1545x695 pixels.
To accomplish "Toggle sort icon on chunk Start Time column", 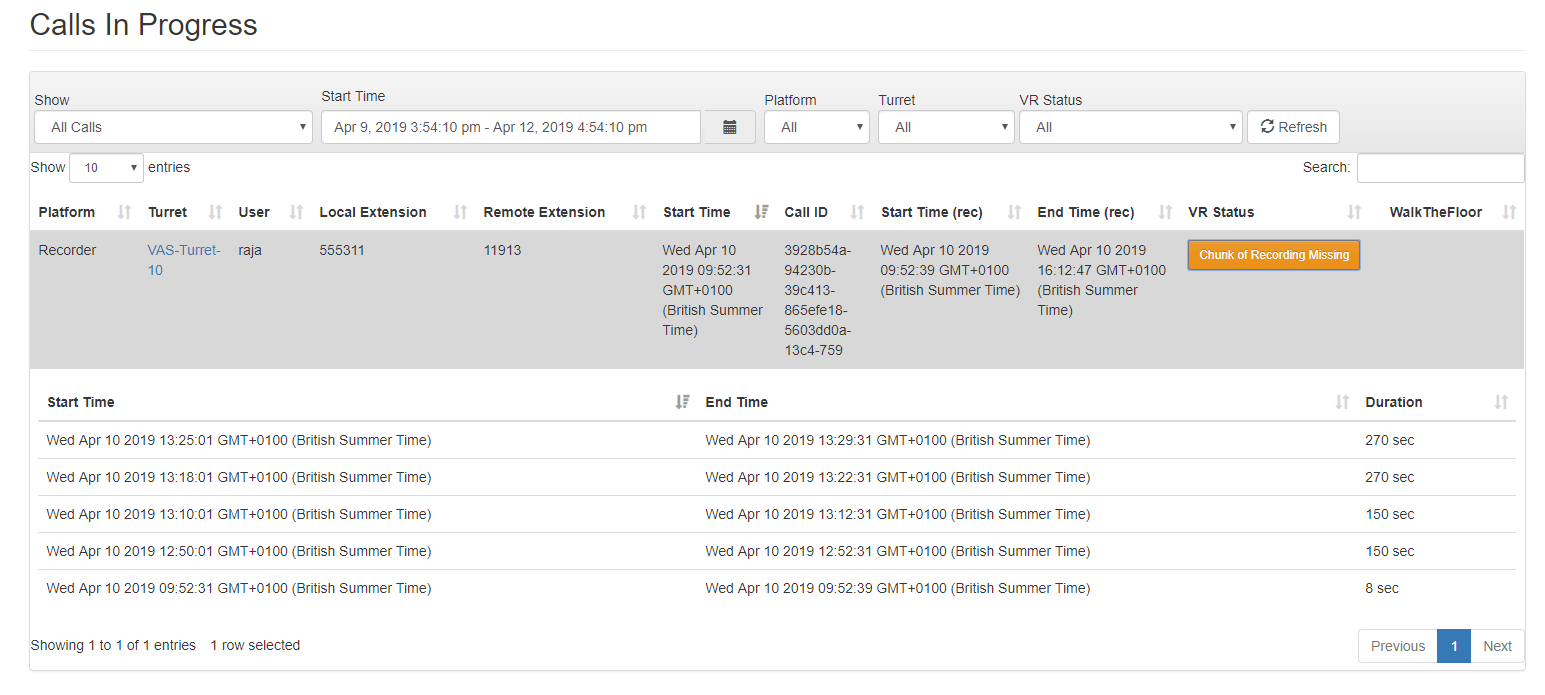I will point(682,402).
